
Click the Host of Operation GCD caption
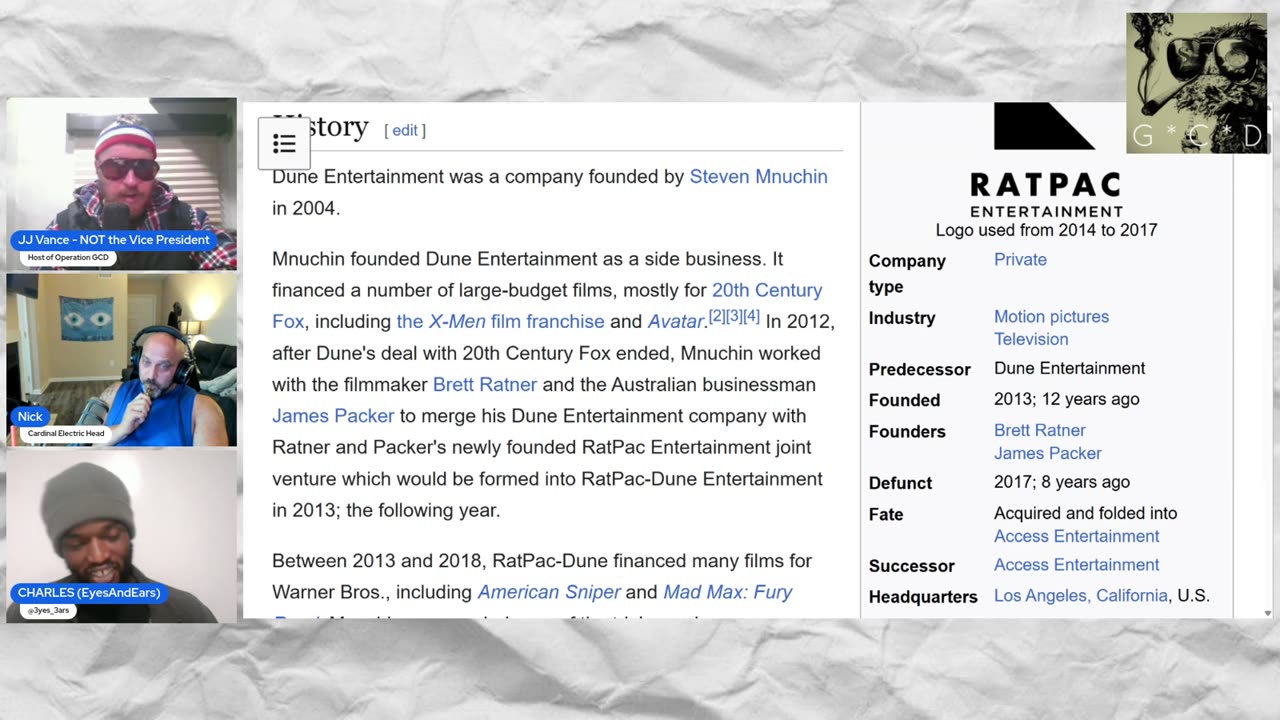tap(69, 258)
